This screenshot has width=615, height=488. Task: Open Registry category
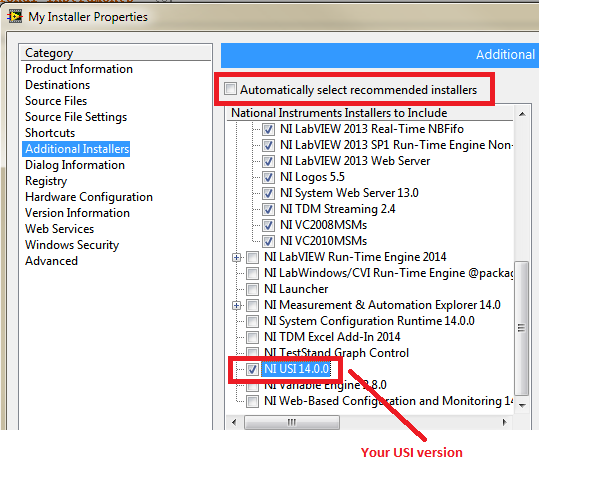pos(46,181)
